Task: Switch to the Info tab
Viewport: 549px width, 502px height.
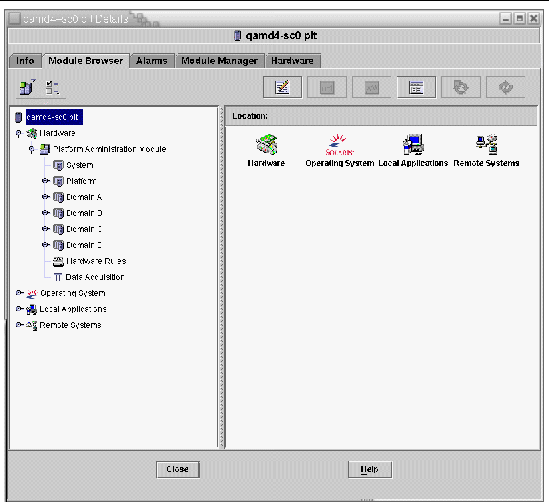Action: 25,61
